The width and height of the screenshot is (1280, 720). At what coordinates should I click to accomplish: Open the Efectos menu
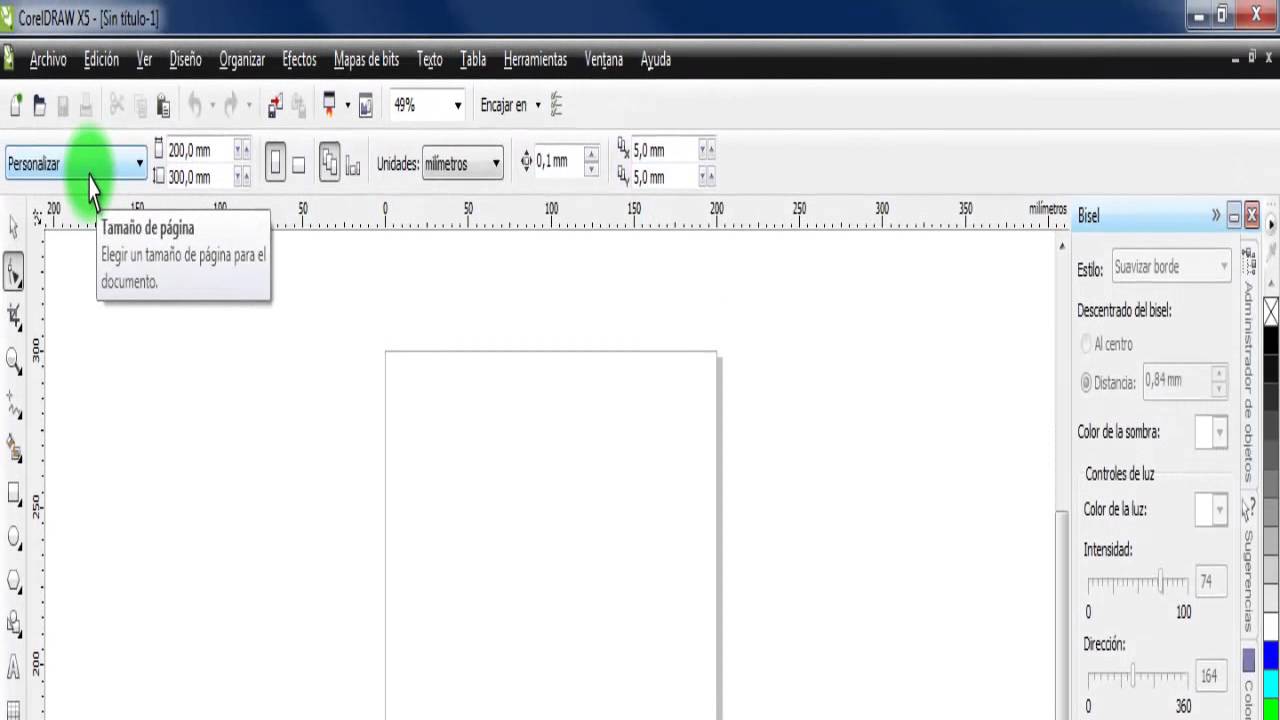pyautogui.click(x=299, y=60)
